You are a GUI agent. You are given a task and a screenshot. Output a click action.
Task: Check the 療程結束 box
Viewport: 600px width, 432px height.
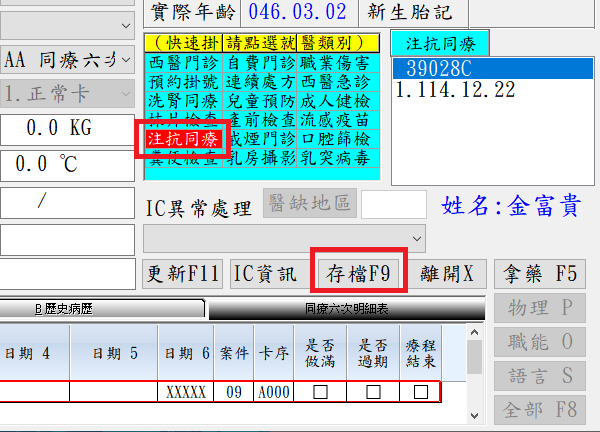coord(420,392)
